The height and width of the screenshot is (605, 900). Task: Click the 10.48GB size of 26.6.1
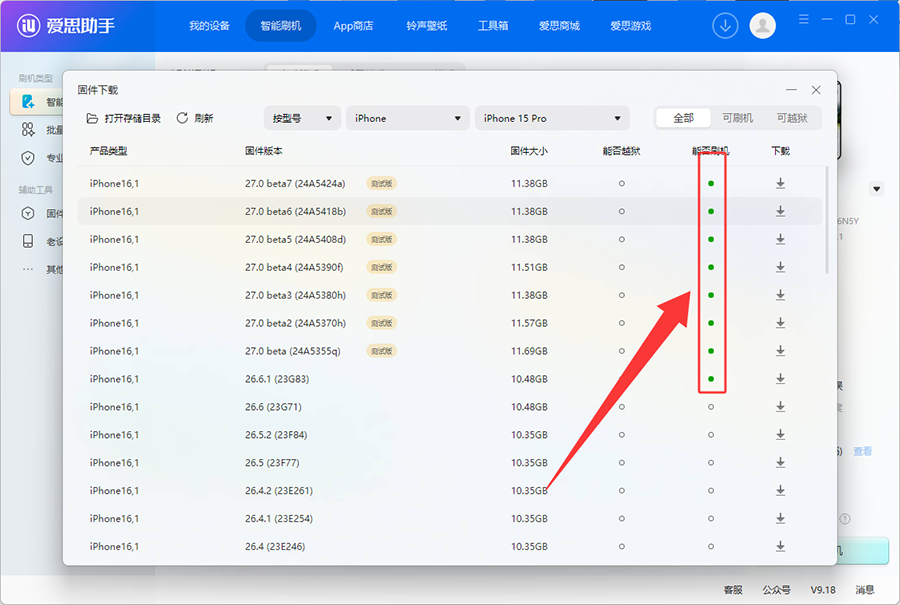pos(529,379)
